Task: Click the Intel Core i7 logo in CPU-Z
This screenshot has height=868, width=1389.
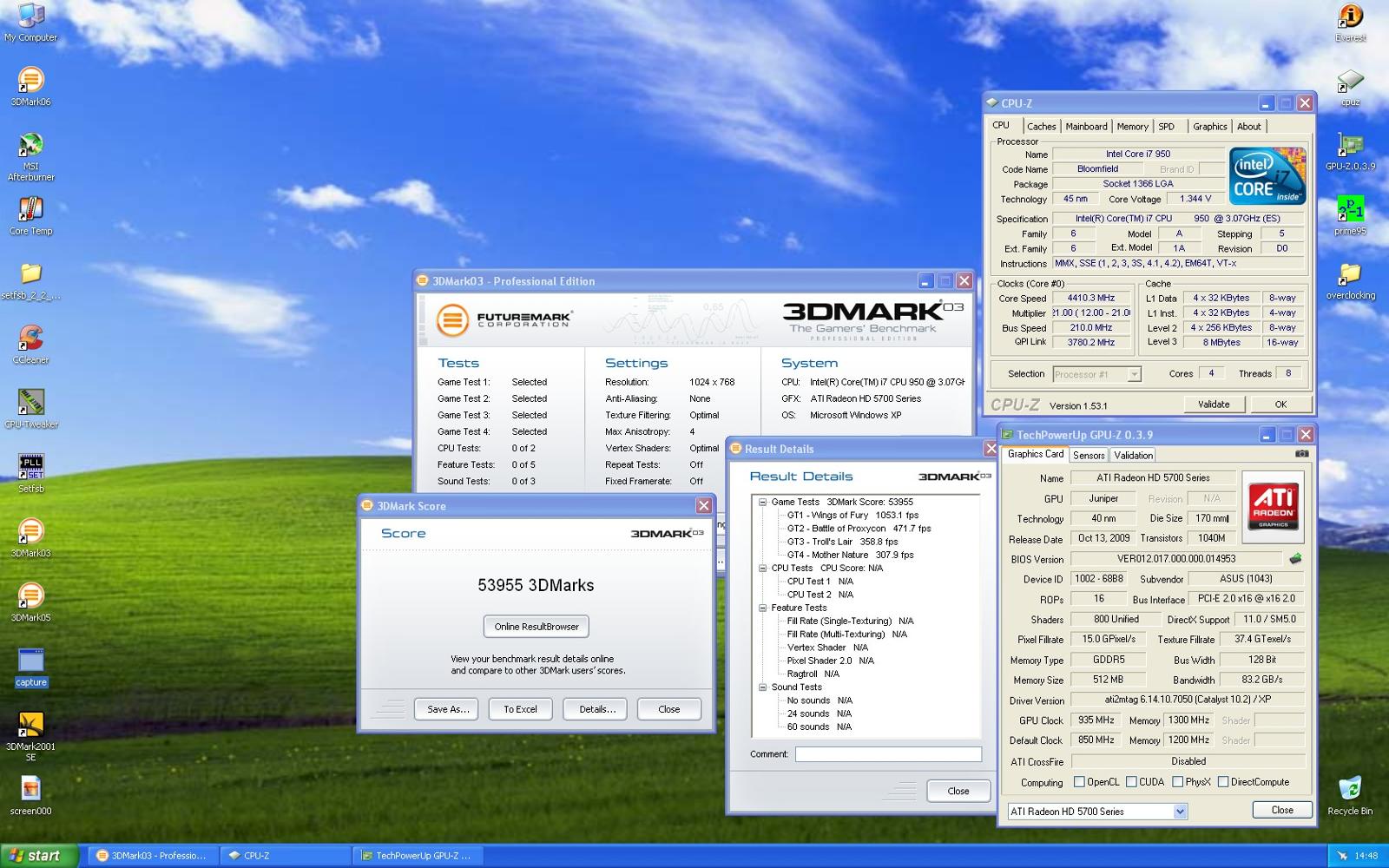Action: pyautogui.click(x=1267, y=176)
